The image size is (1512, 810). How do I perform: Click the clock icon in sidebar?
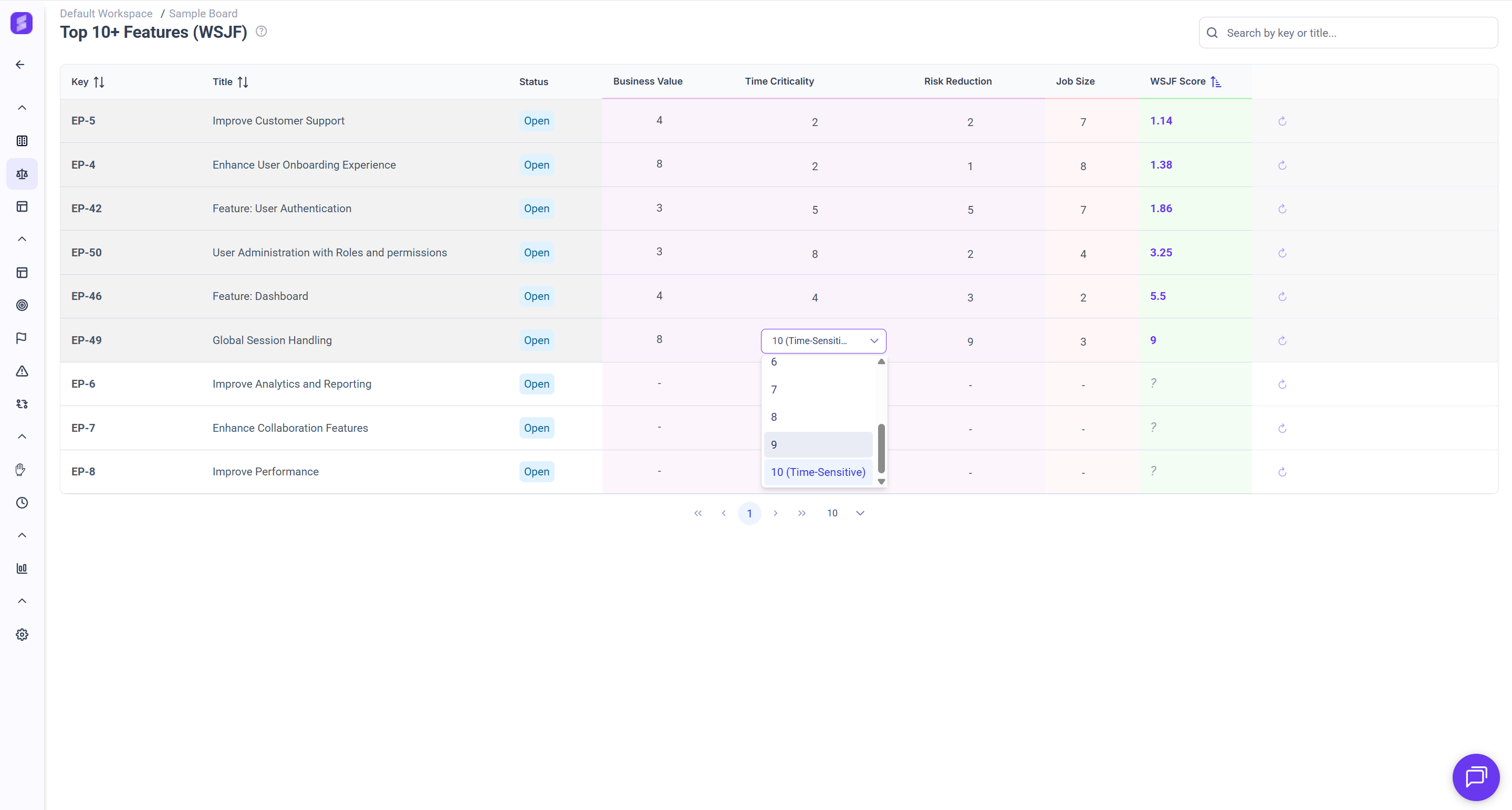(22, 502)
